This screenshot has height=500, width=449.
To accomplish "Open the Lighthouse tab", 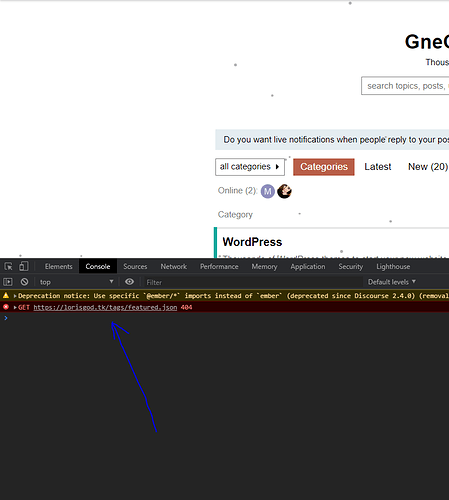I will pyautogui.click(x=393, y=266).
